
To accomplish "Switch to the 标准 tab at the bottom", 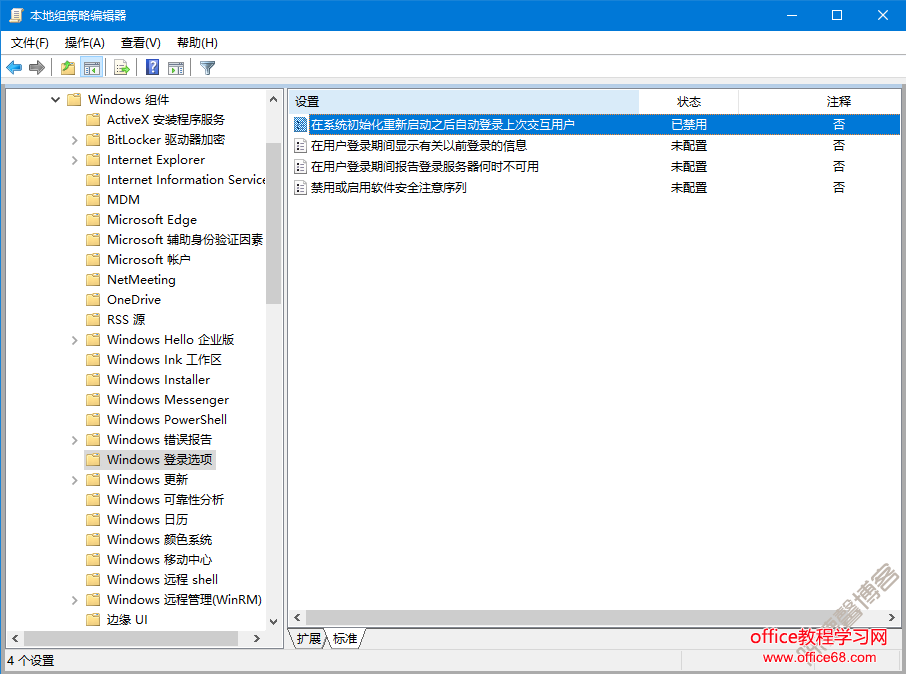I will point(345,638).
